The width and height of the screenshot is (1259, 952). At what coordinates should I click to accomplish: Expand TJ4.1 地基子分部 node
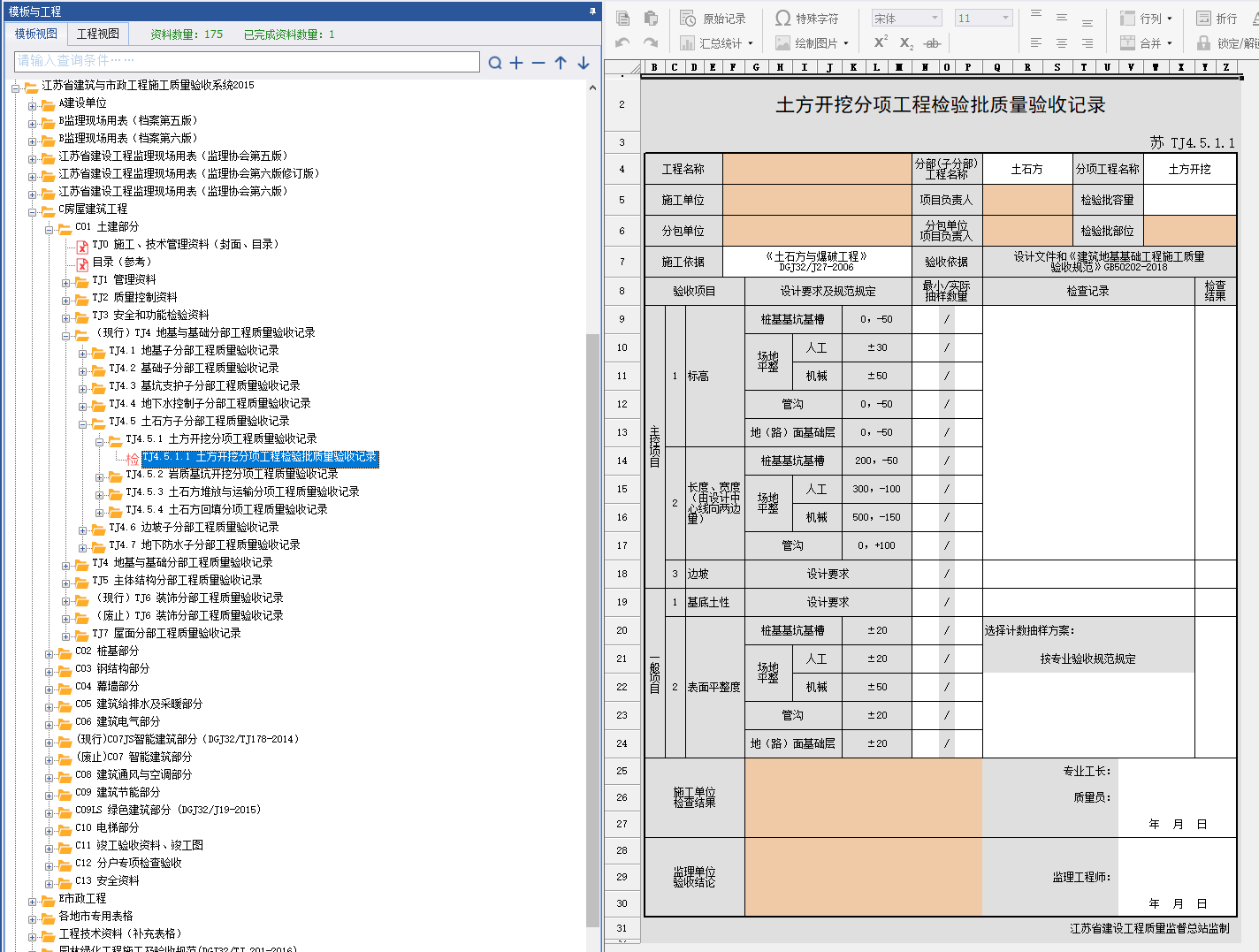(x=83, y=352)
